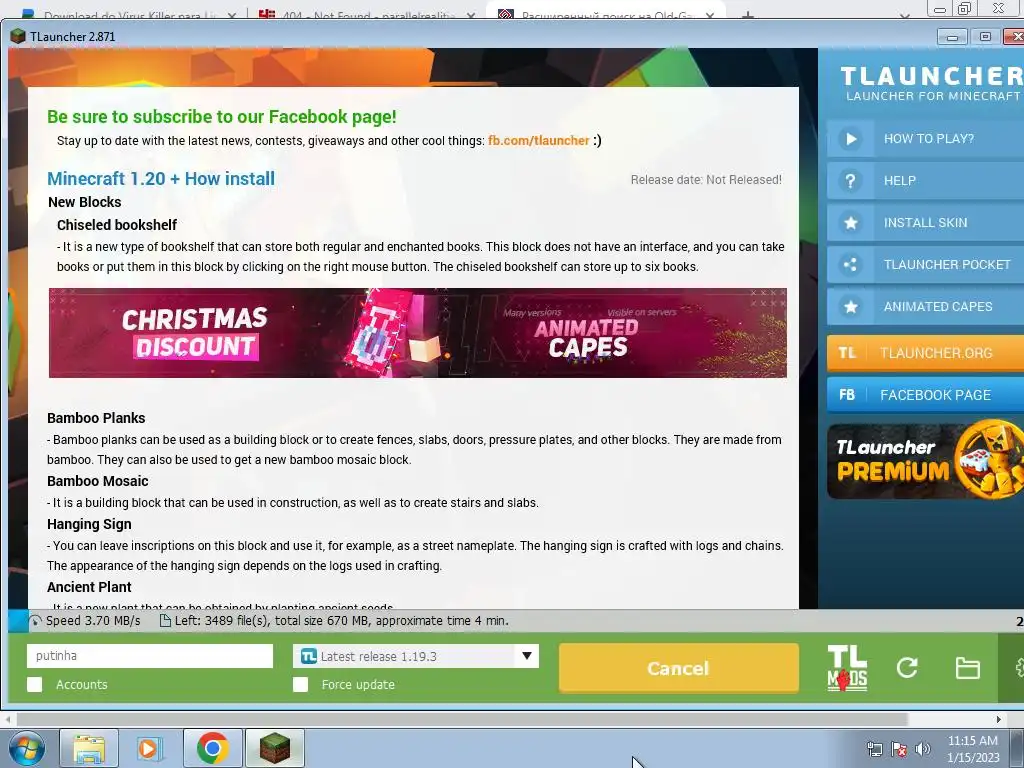Click the Bamboo Planks heading
The height and width of the screenshot is (768, 1024).
click(x=96, y=418)
